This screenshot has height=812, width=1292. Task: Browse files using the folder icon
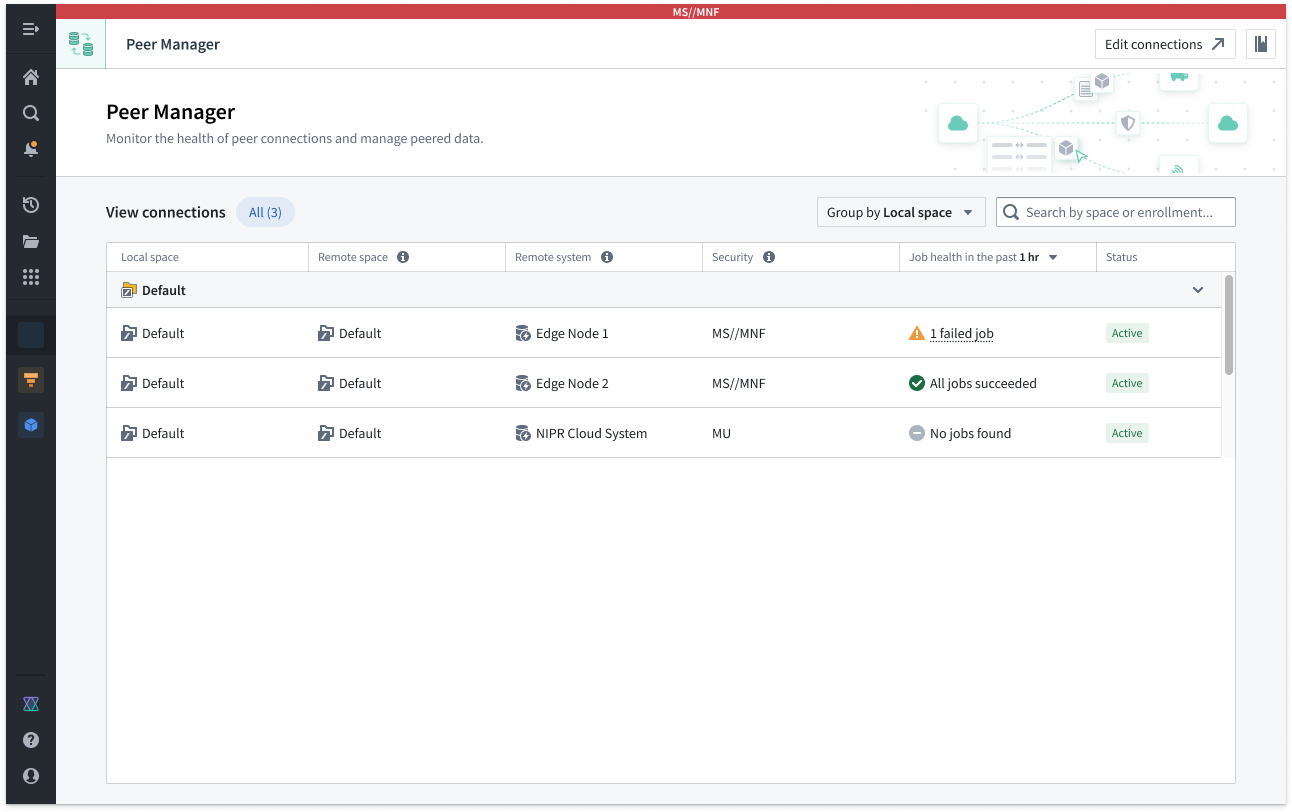coord(30,241)
